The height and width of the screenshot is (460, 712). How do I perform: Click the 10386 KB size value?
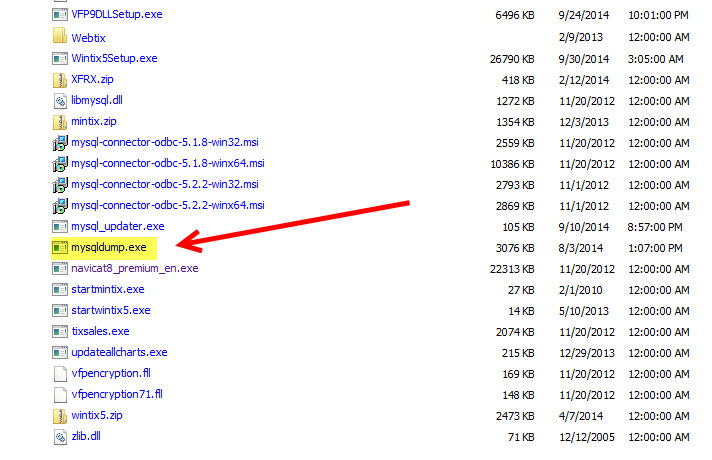512,164
